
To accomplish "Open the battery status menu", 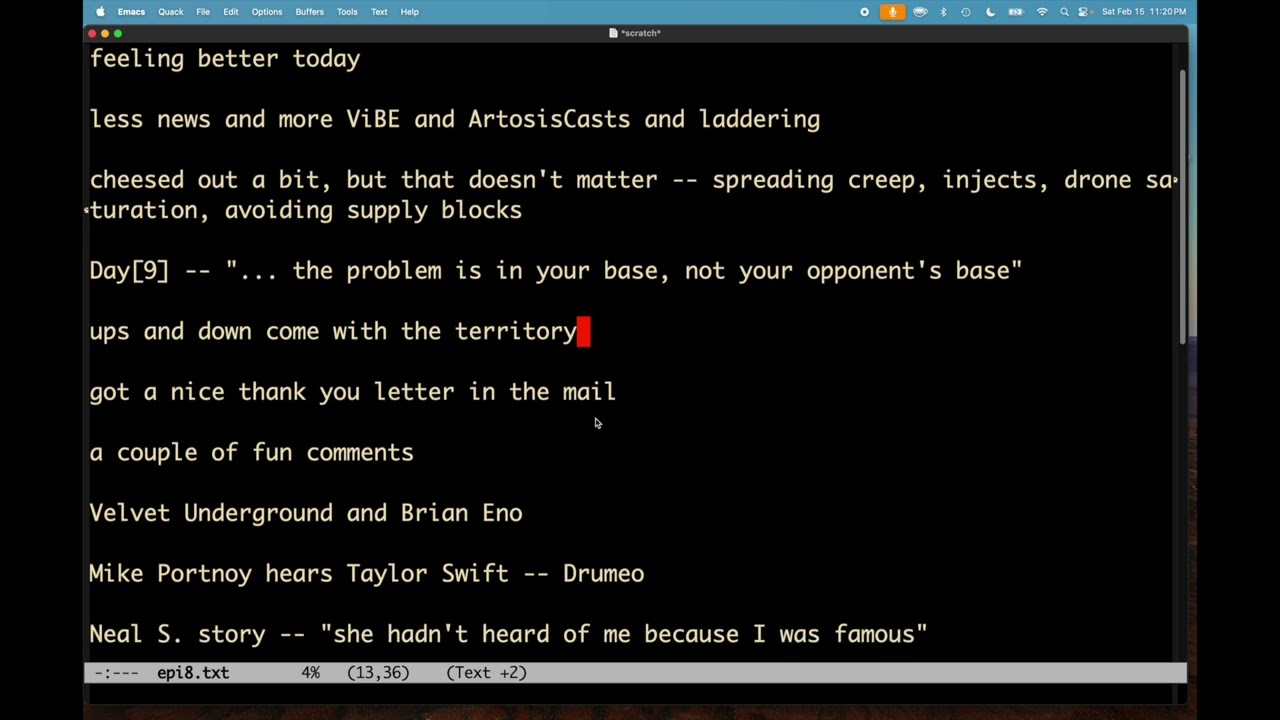I will pyautogui.click(x=1016, y=12).
